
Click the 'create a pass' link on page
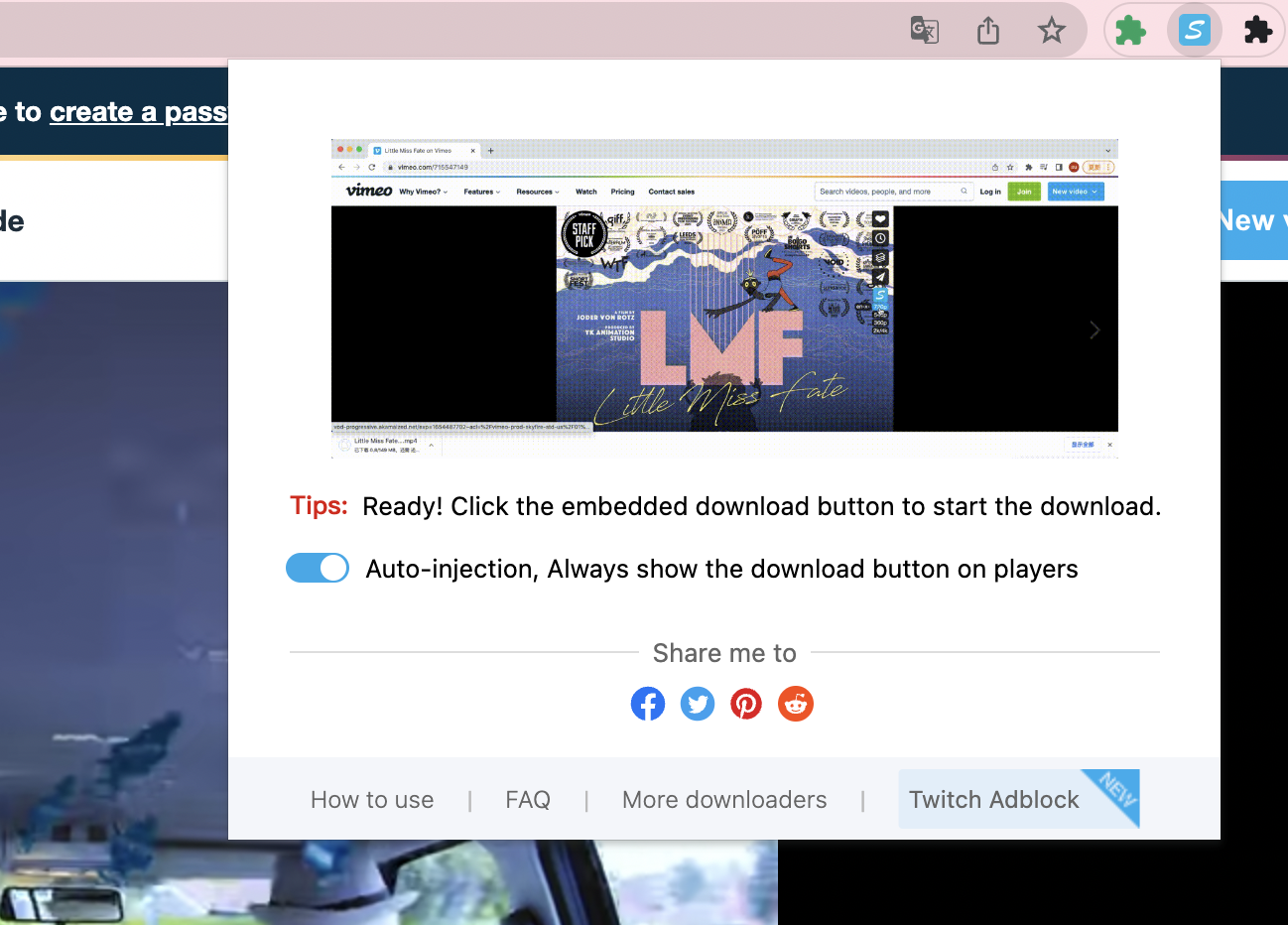(x=139, y=112)
